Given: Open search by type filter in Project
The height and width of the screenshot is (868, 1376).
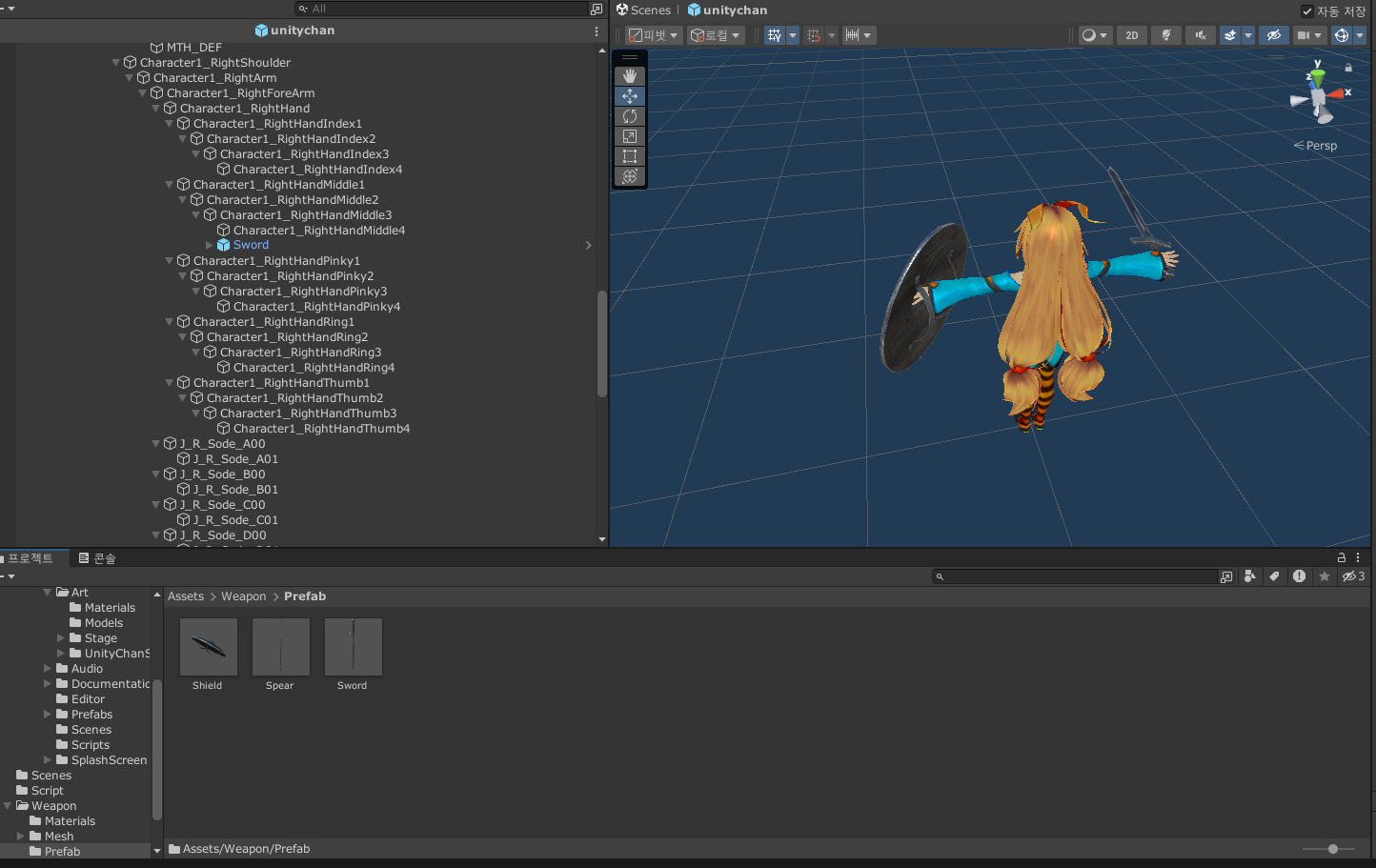Looking at the screenshot, I should pos(1250,576).
